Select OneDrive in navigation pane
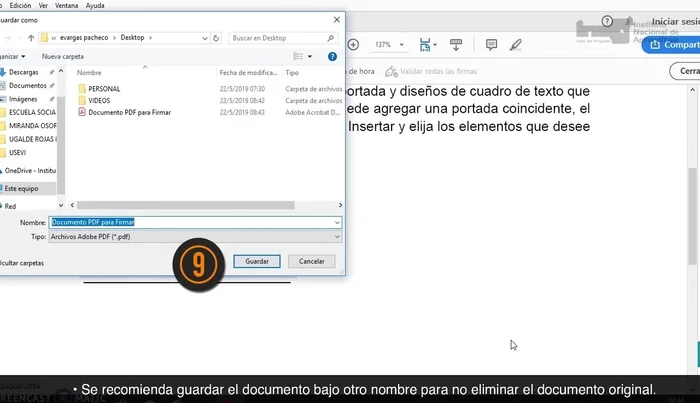 [x=30, y=170]
